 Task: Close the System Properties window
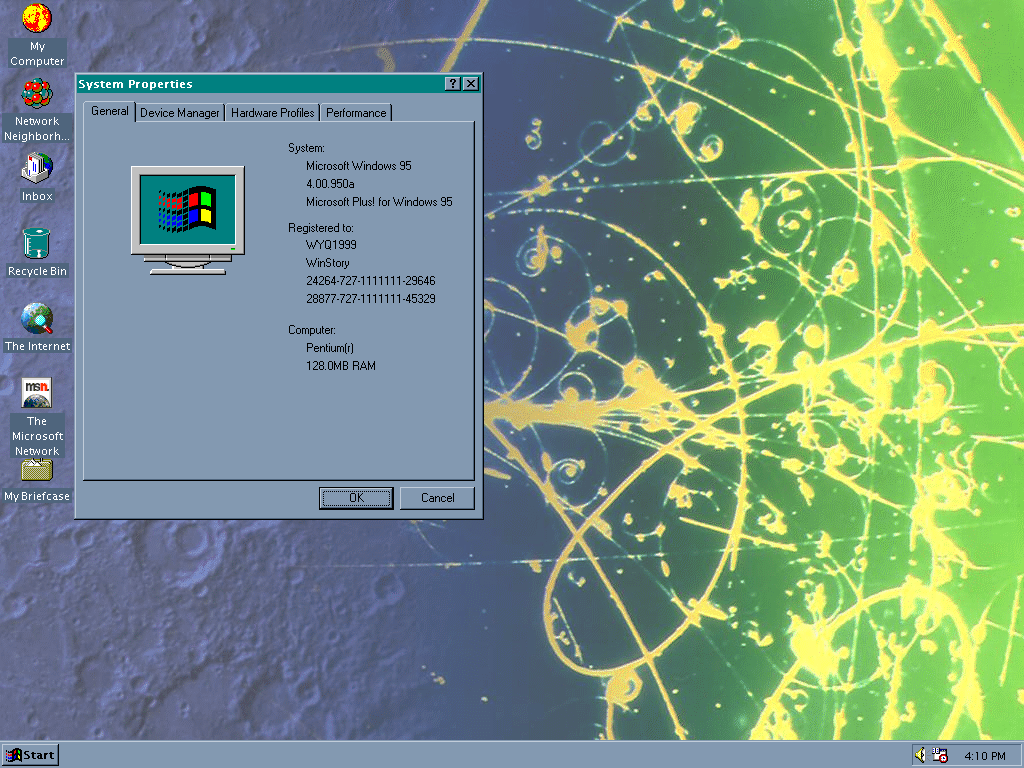click(470, 84)
